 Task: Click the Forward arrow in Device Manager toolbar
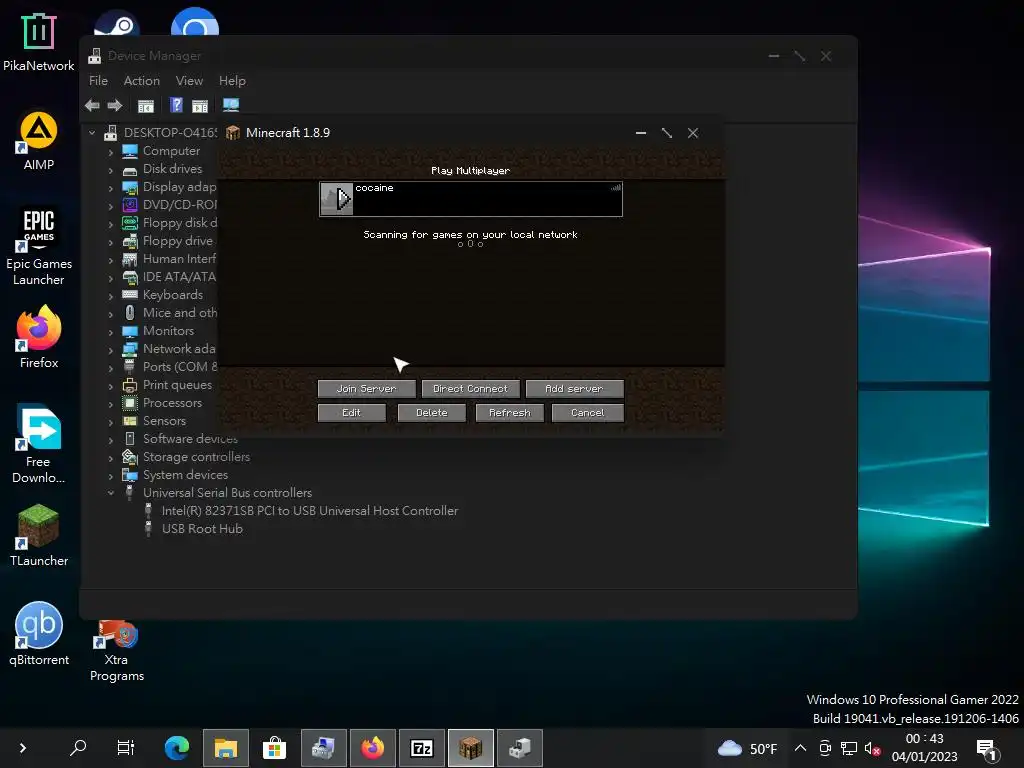(x=115, y=105)
